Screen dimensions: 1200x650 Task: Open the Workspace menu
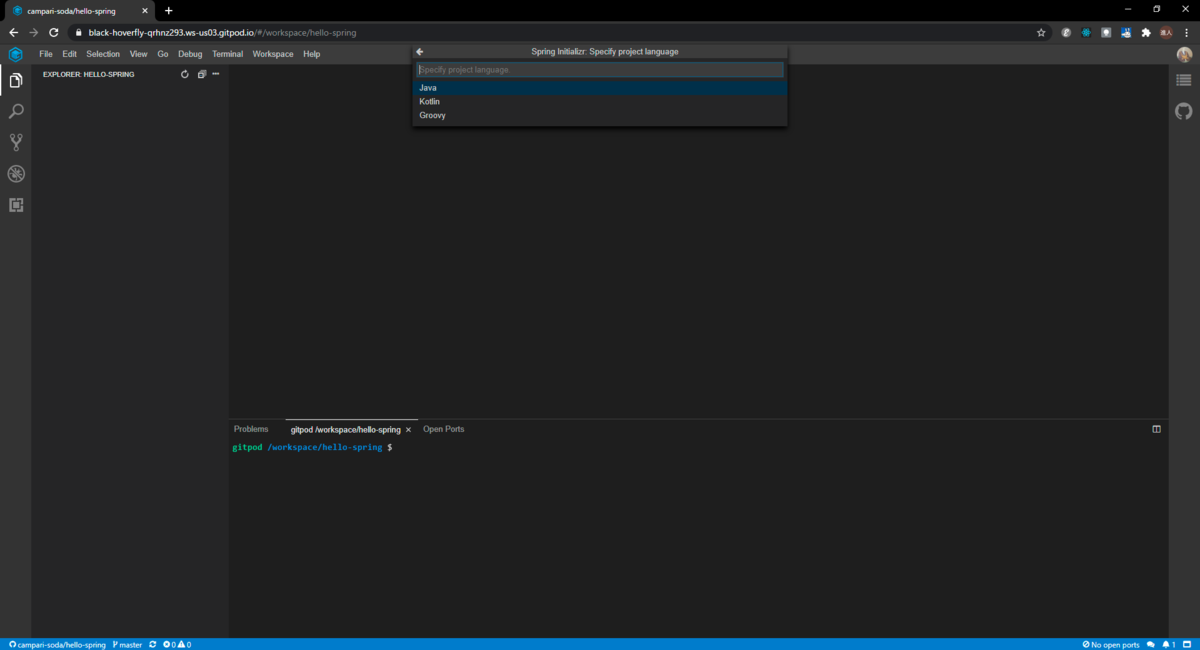(273, 54)
